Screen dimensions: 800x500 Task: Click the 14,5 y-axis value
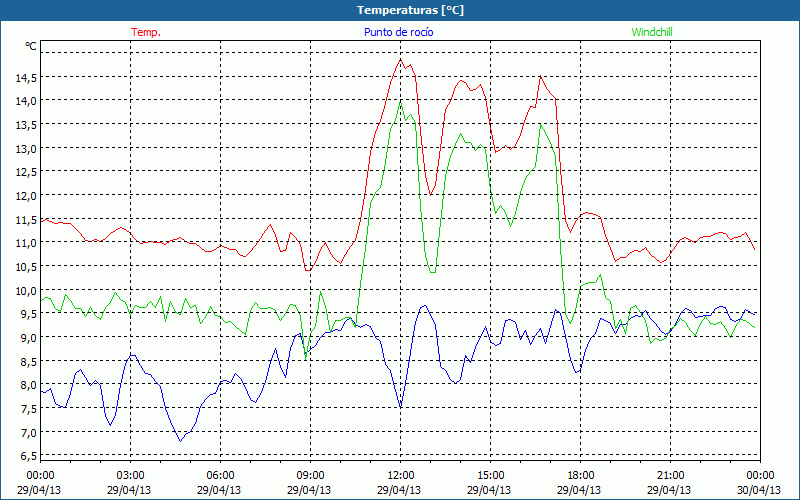pos(26,78)
